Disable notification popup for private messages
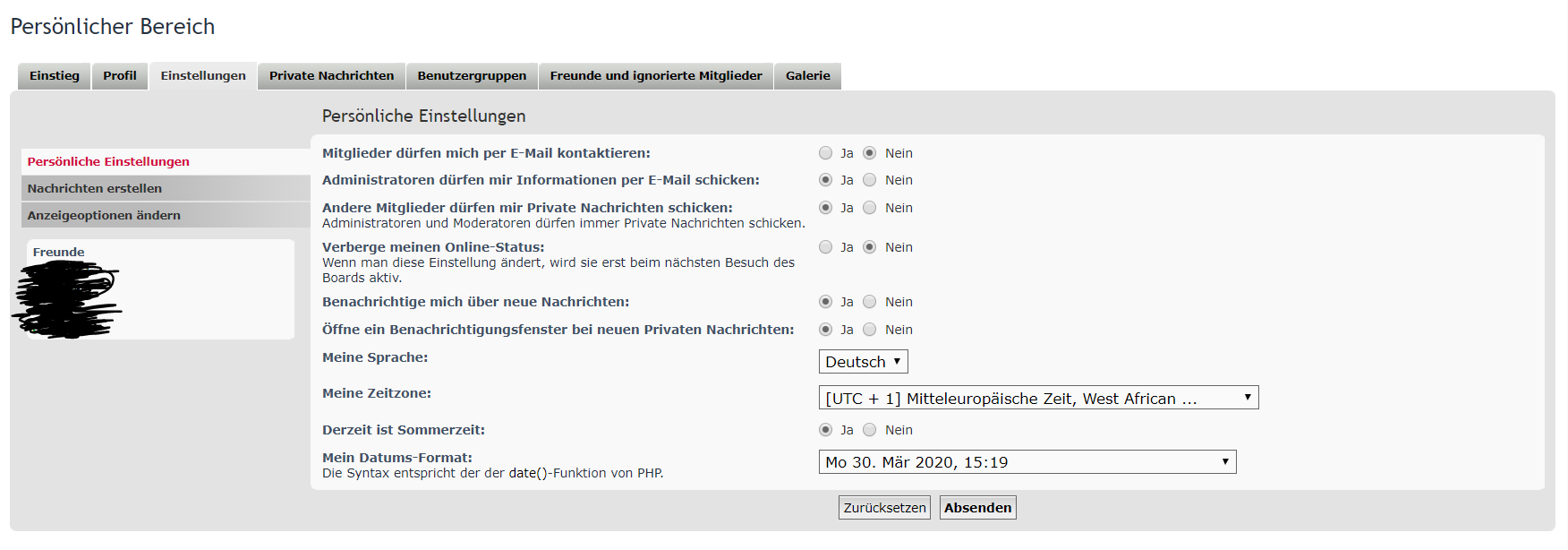 [869, 330]
